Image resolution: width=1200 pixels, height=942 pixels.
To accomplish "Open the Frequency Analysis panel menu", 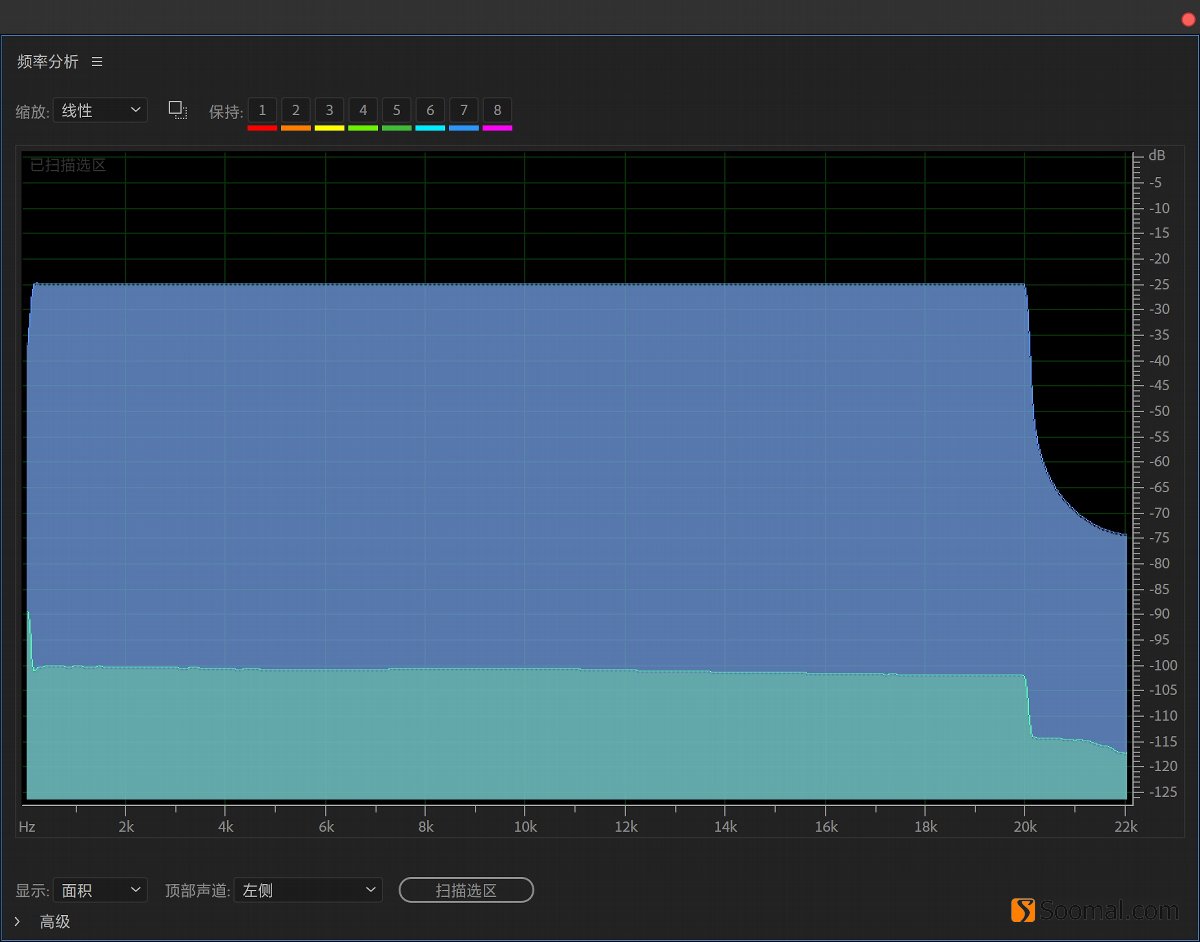I will (97, 61).
